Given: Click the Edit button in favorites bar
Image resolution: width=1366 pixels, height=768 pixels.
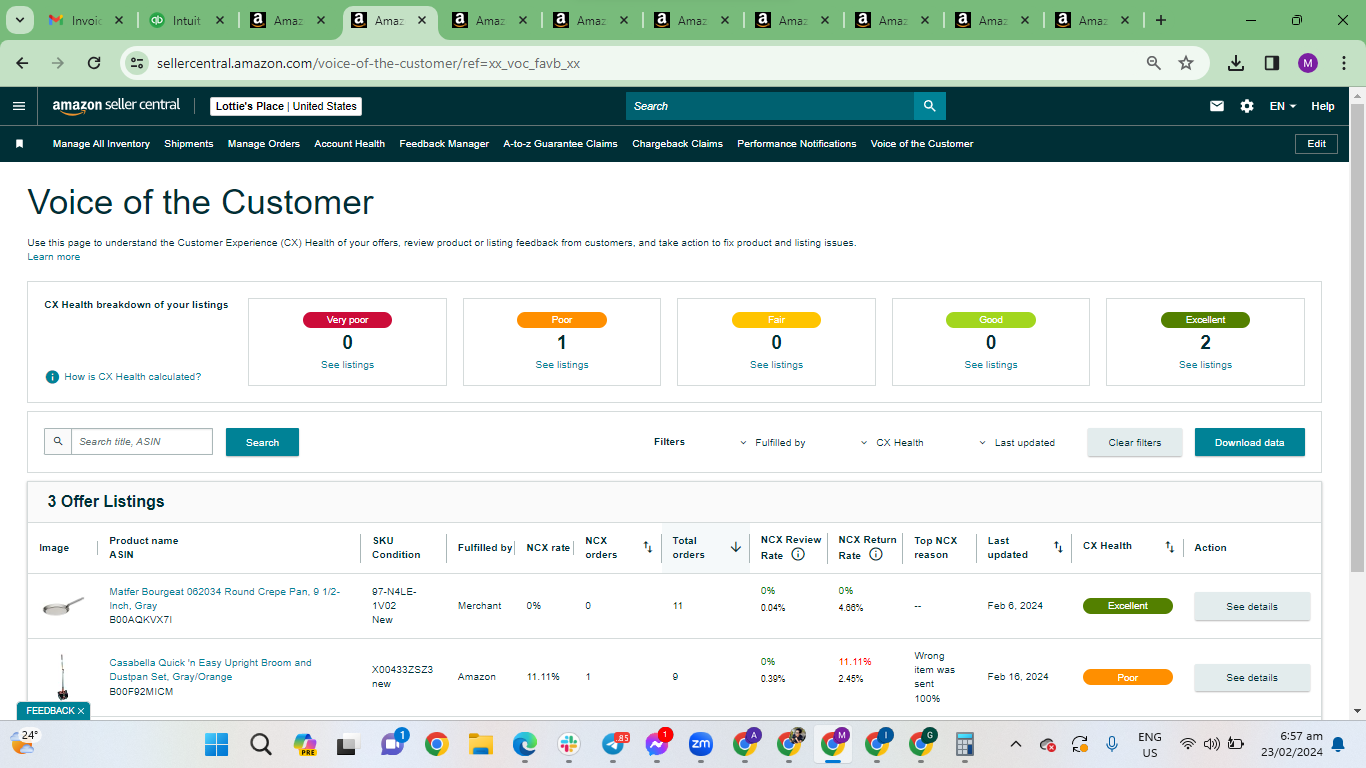Looking at the screenshot, I should [x=1317, y=144].
